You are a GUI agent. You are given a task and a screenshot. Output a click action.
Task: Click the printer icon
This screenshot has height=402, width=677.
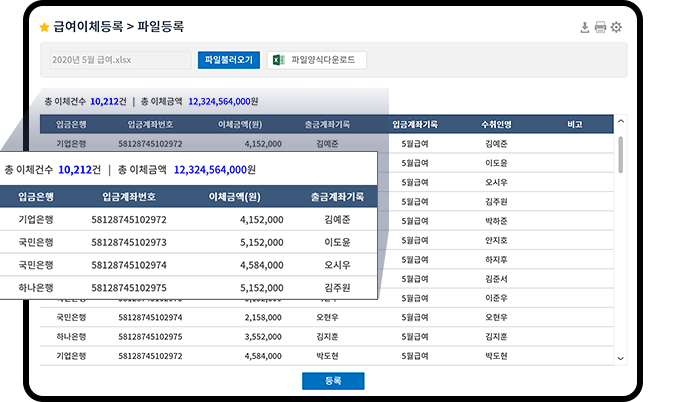[x=600, y=27]
